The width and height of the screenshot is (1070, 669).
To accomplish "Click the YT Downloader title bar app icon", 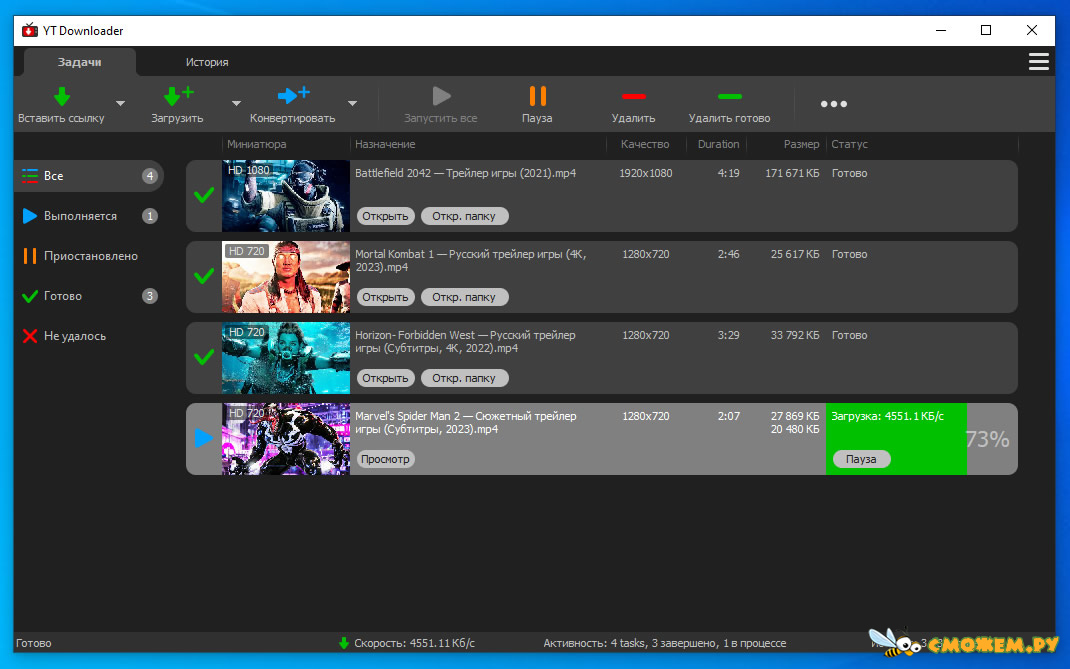I will (x=30, y=31).
